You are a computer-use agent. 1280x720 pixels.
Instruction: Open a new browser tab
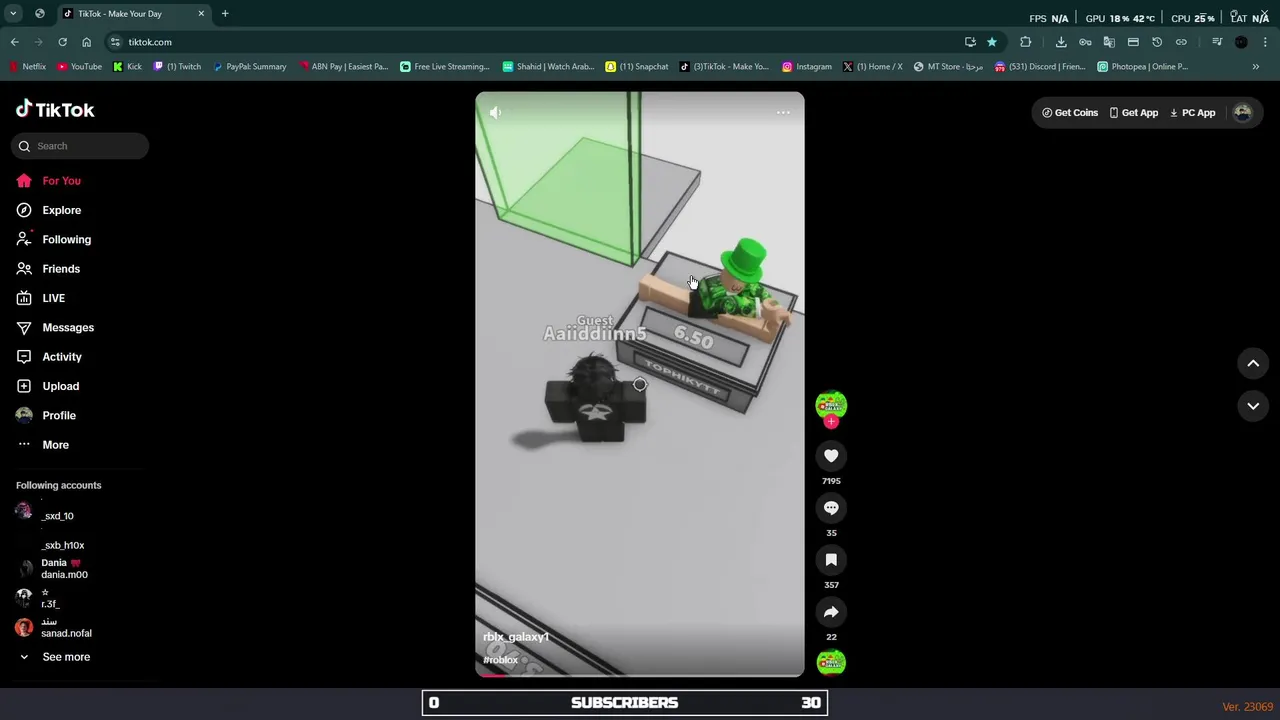click(x=225, y=14)
